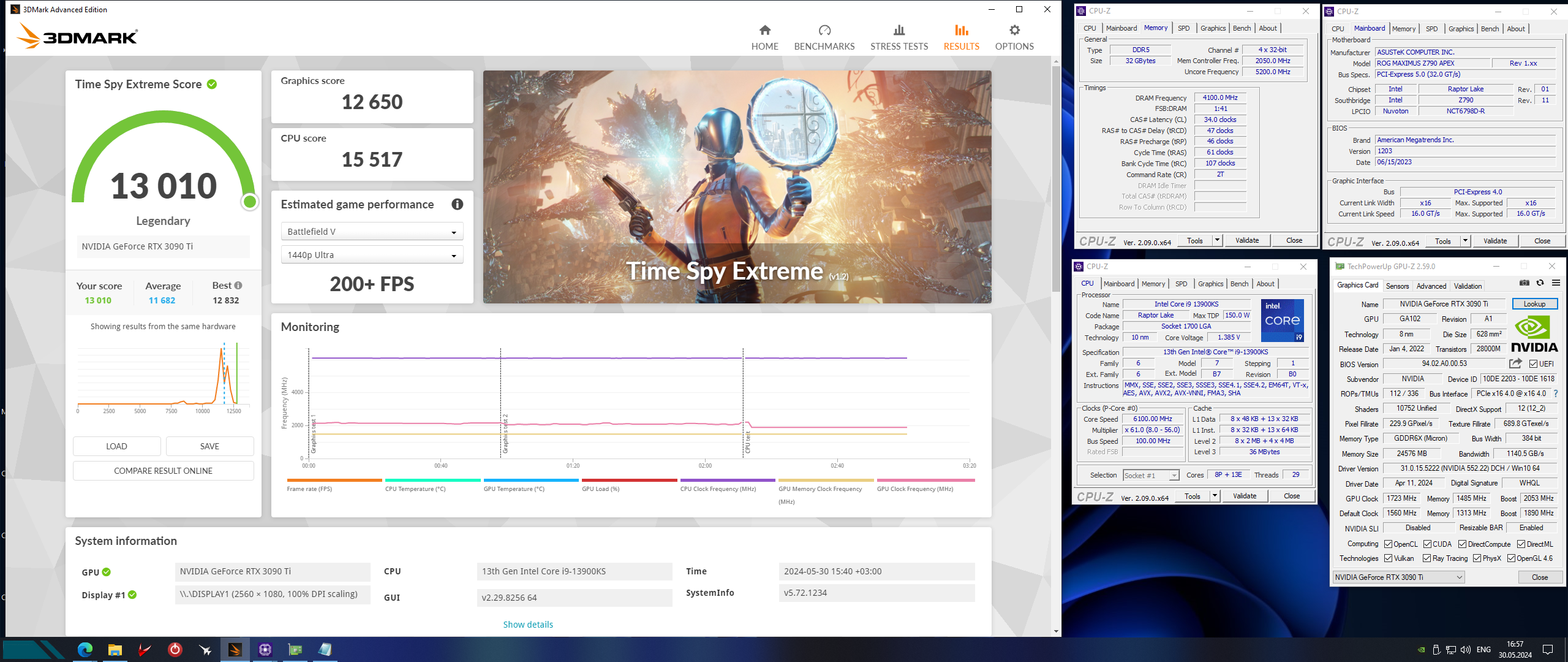Open OPTIONS gear in 3DMark
The width and height of the screenshot is (1568, 662).
tap(1014, 30)
